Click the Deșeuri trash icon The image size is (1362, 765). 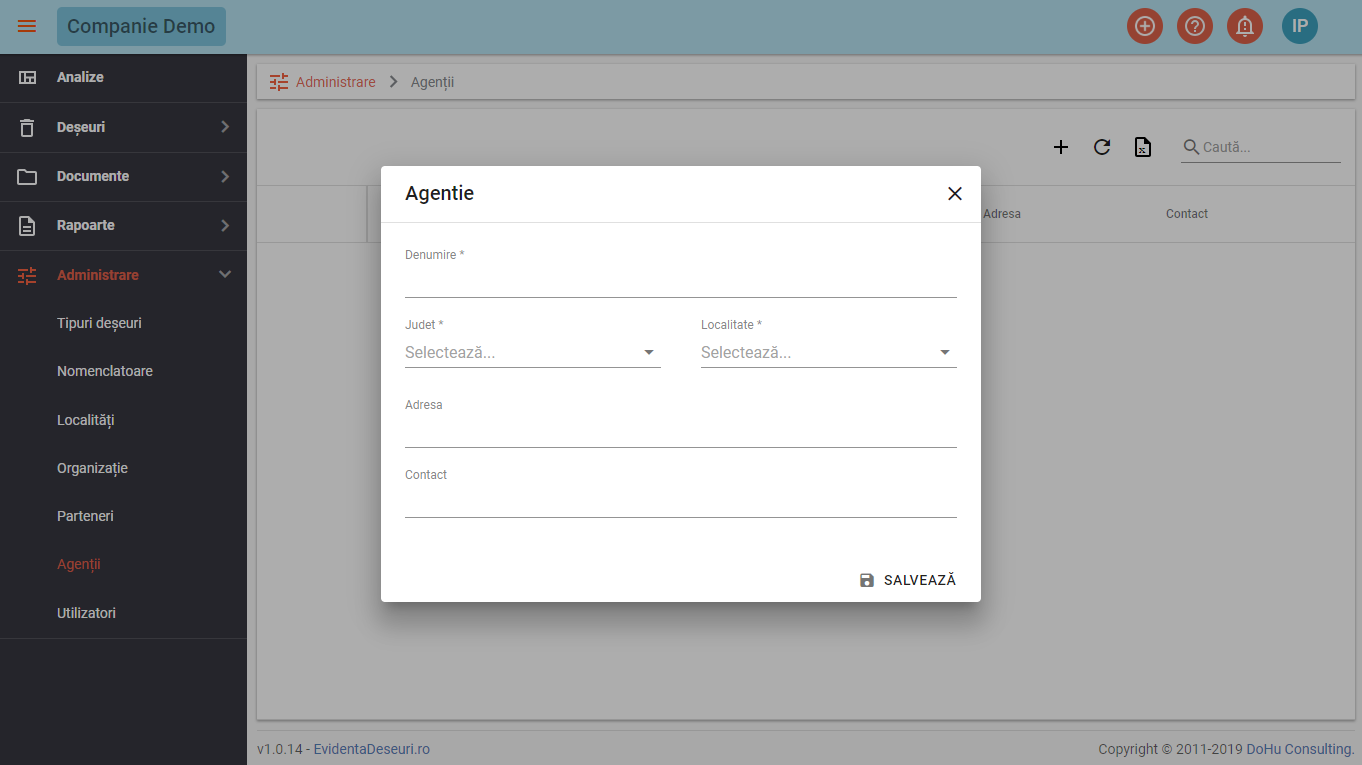(27, 127)
